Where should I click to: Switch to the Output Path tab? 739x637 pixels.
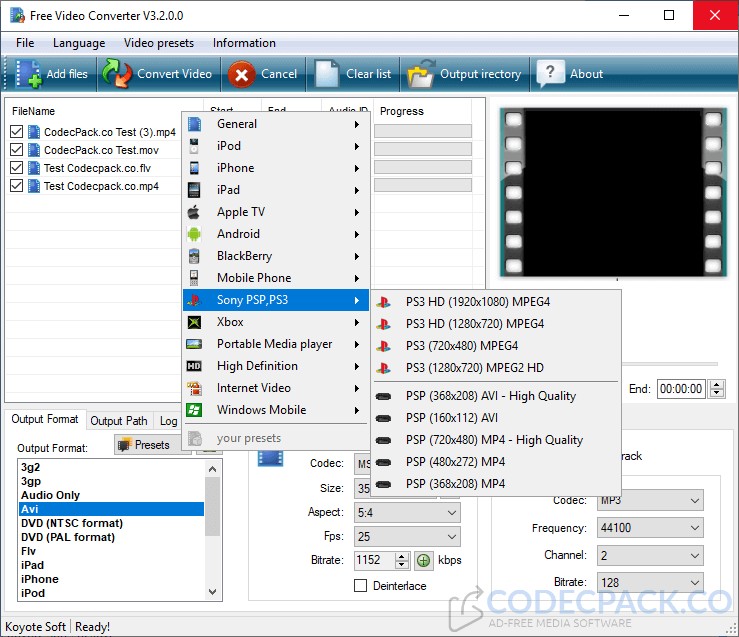(119, 421)
